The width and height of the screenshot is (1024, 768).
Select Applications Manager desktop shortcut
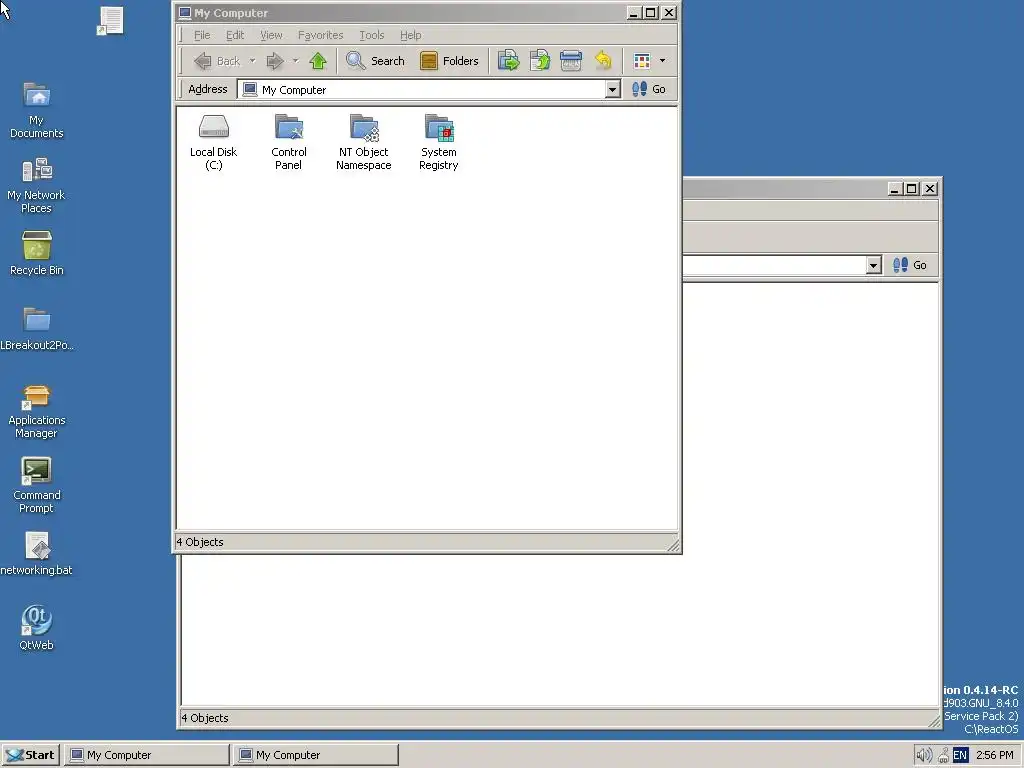[37, 411]
